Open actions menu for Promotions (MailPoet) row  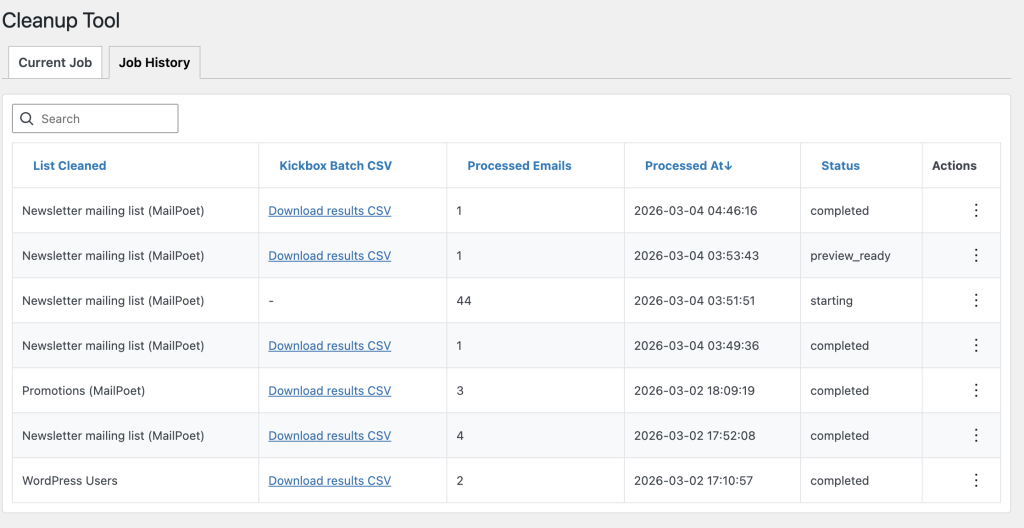976,391
